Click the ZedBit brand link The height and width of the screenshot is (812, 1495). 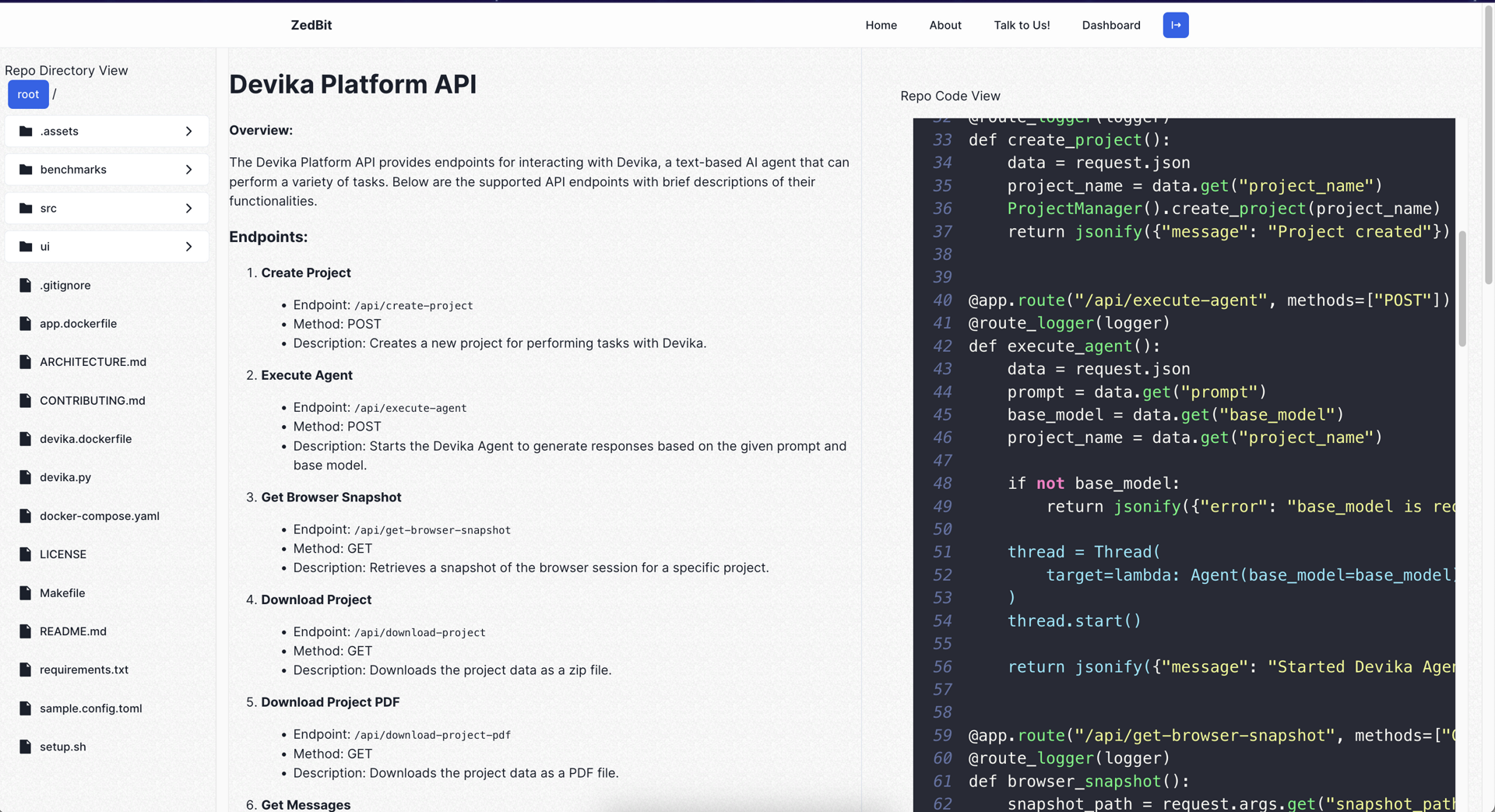(x=311, y=25)
